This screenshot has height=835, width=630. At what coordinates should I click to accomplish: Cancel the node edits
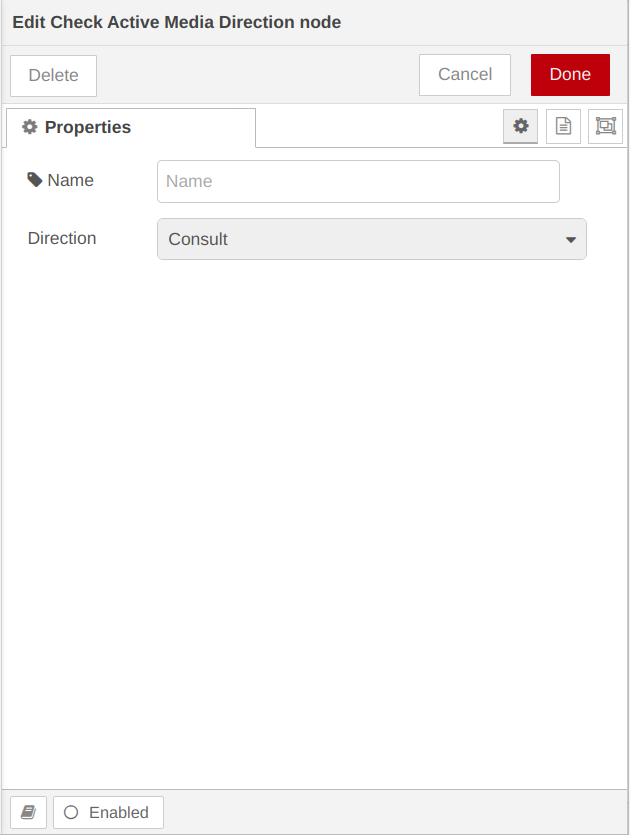click(465, 75)
